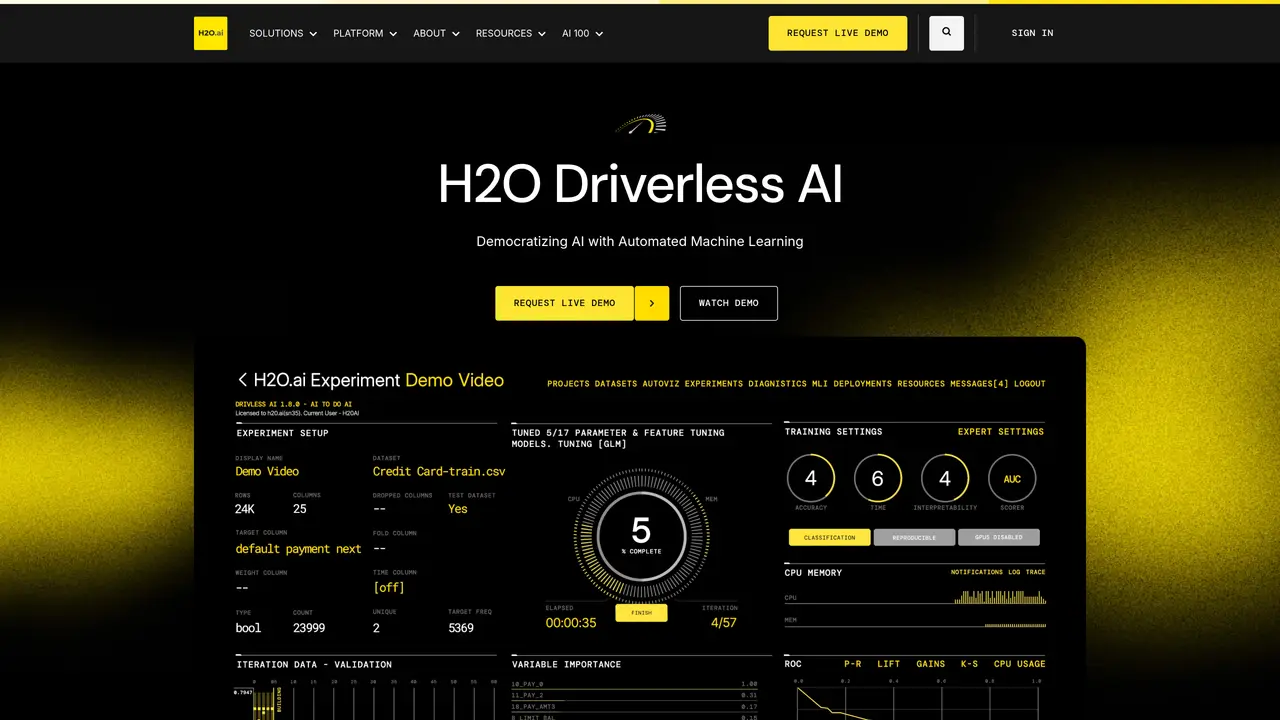Click the ITERATION DATA - VALIDATION title

coord(314,664)
